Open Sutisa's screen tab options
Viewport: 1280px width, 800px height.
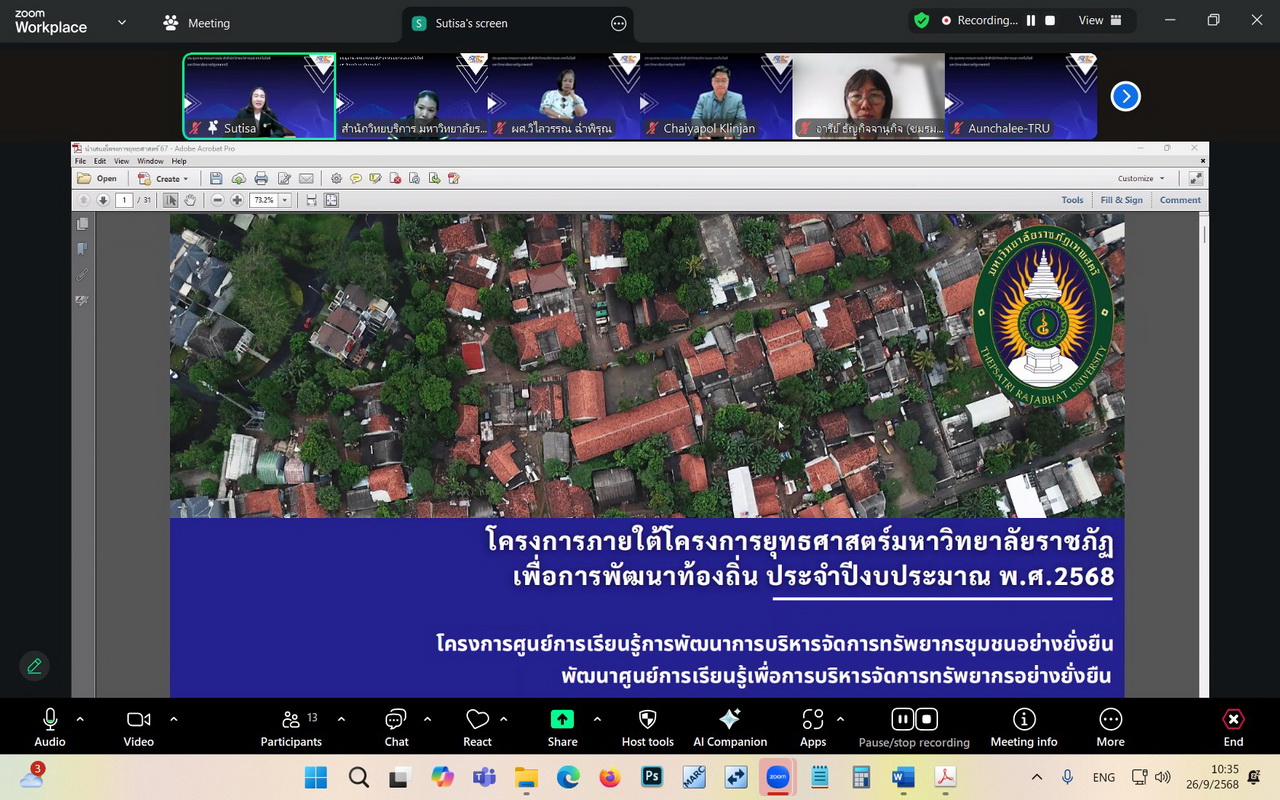(618, 23)
